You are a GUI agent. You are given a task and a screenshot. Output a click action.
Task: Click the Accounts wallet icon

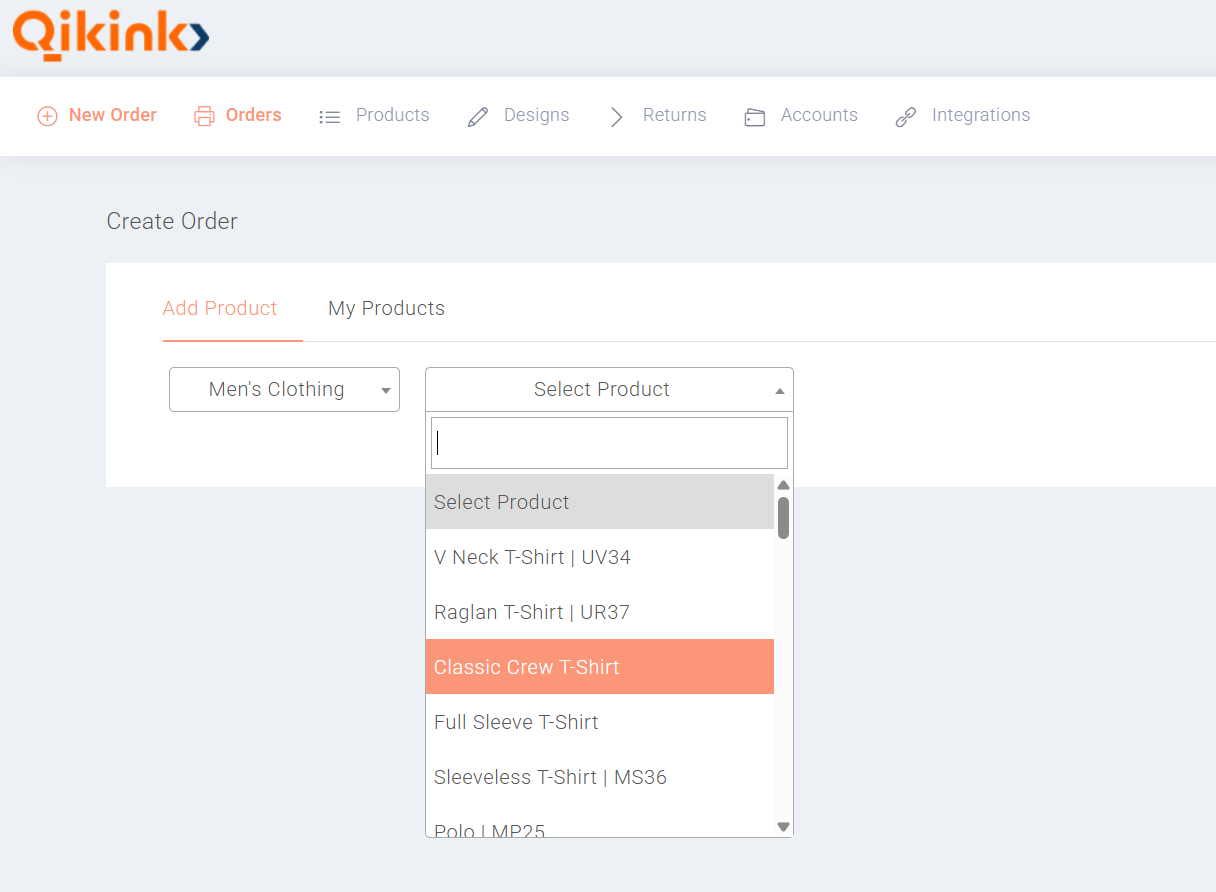tap(755, 117)
